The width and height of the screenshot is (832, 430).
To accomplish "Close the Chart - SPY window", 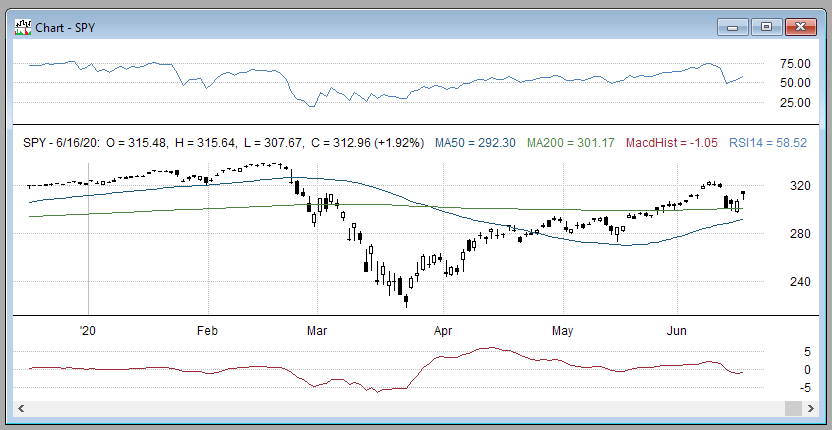I will [799, 27].
